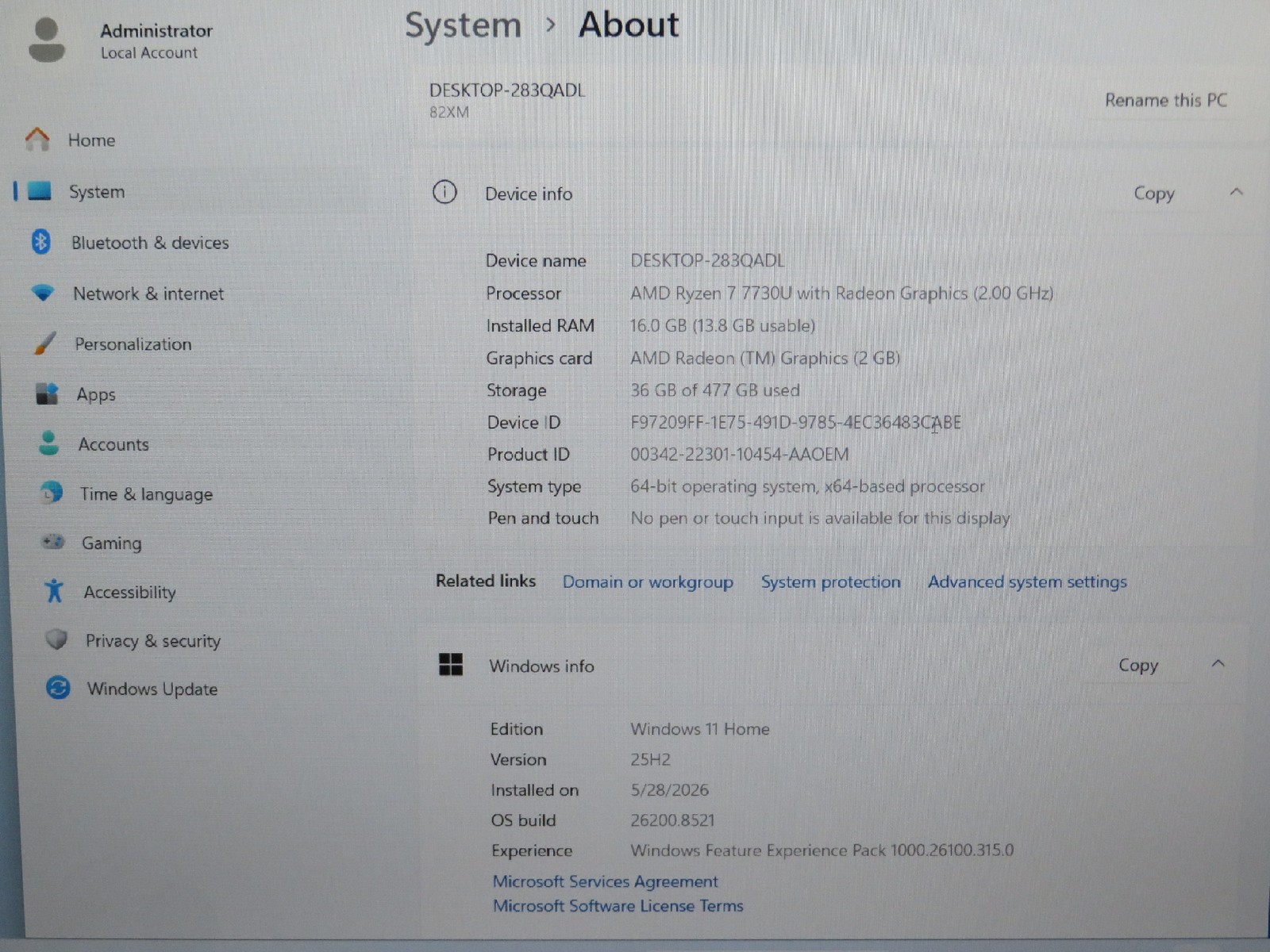Navigate back to System breadcrumb
Screen dimensions: 1270x952
point(463,26)
